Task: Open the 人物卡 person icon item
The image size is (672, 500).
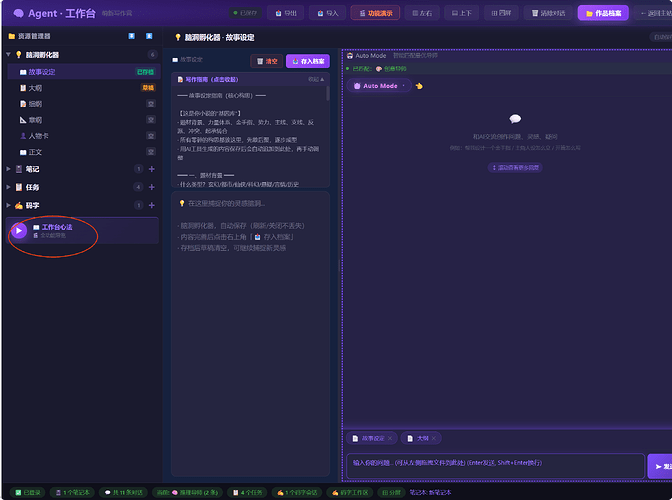Action: (x=23, y=136)
